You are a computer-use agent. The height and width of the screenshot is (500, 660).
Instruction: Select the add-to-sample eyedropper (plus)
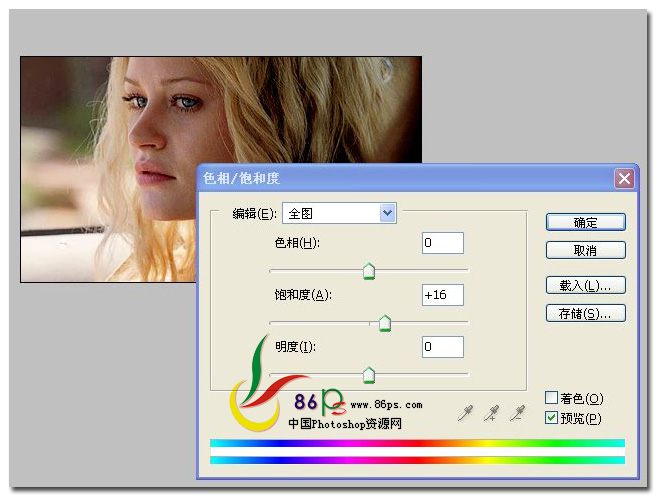(x=491, y=411)
